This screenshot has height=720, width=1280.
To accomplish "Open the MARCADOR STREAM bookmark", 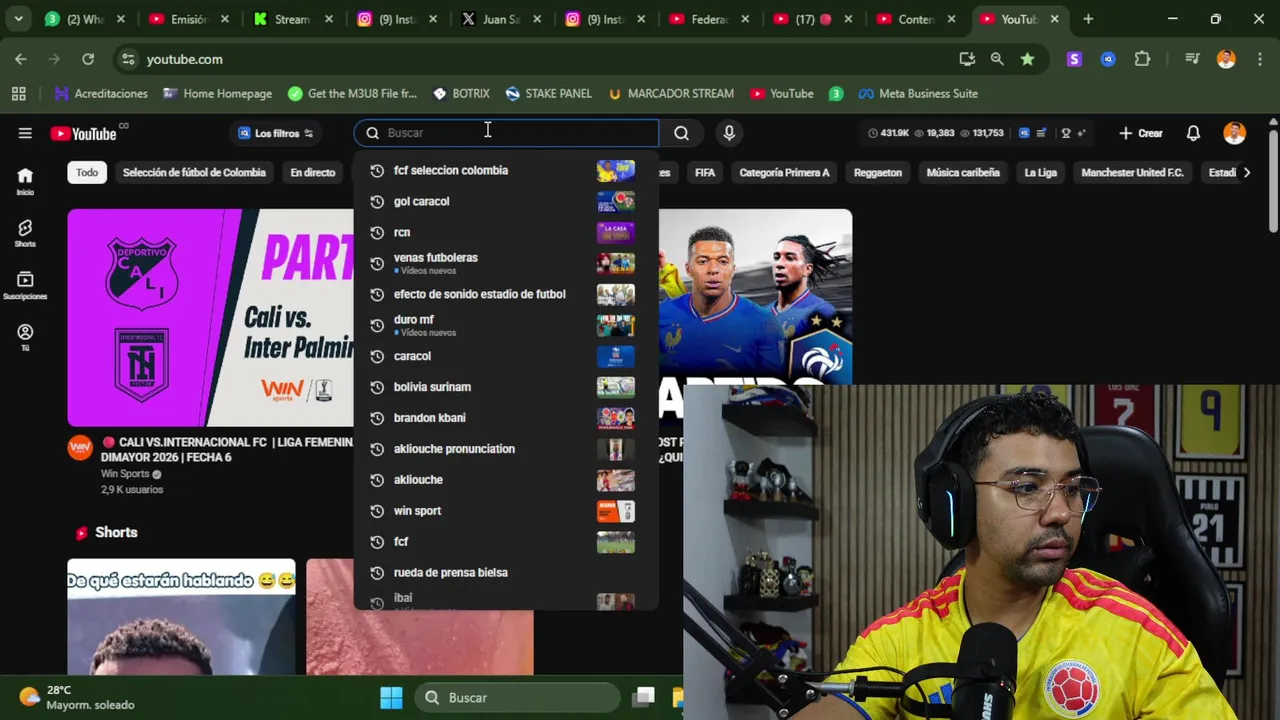I will point(670,93).
